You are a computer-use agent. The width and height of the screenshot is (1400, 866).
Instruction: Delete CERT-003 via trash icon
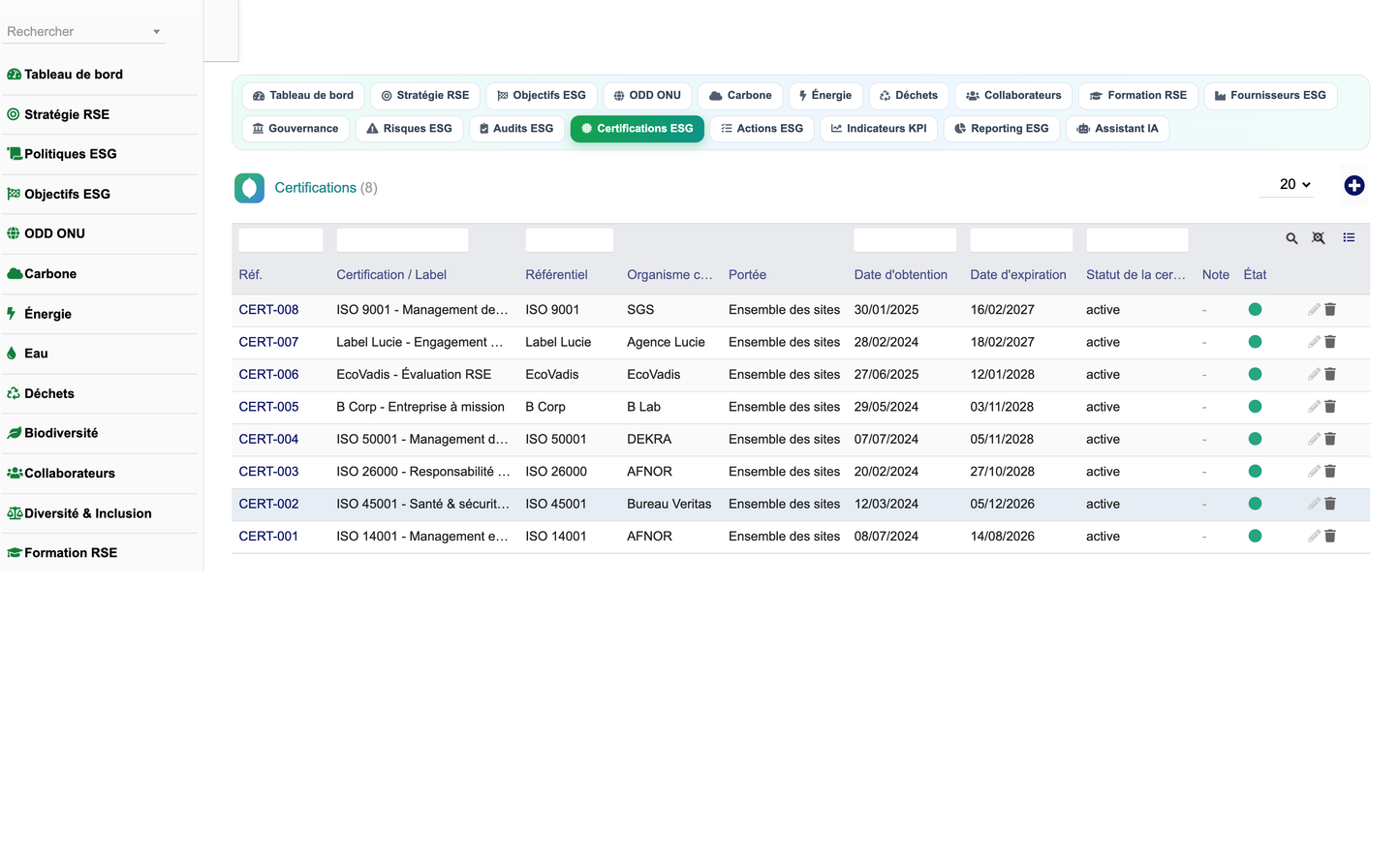coord(1330,472)
